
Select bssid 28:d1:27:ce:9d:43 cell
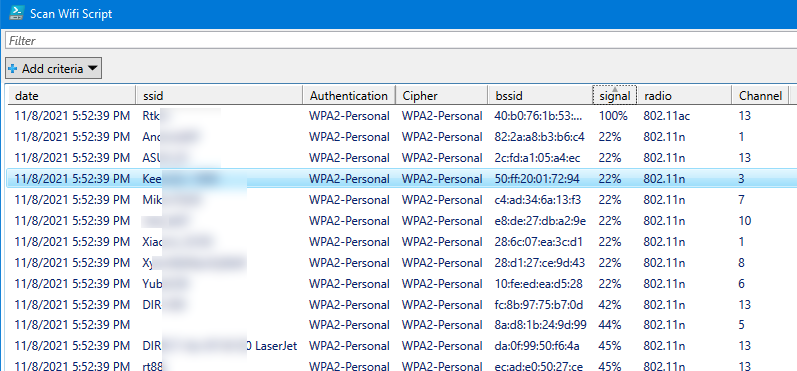click(539, 263)
